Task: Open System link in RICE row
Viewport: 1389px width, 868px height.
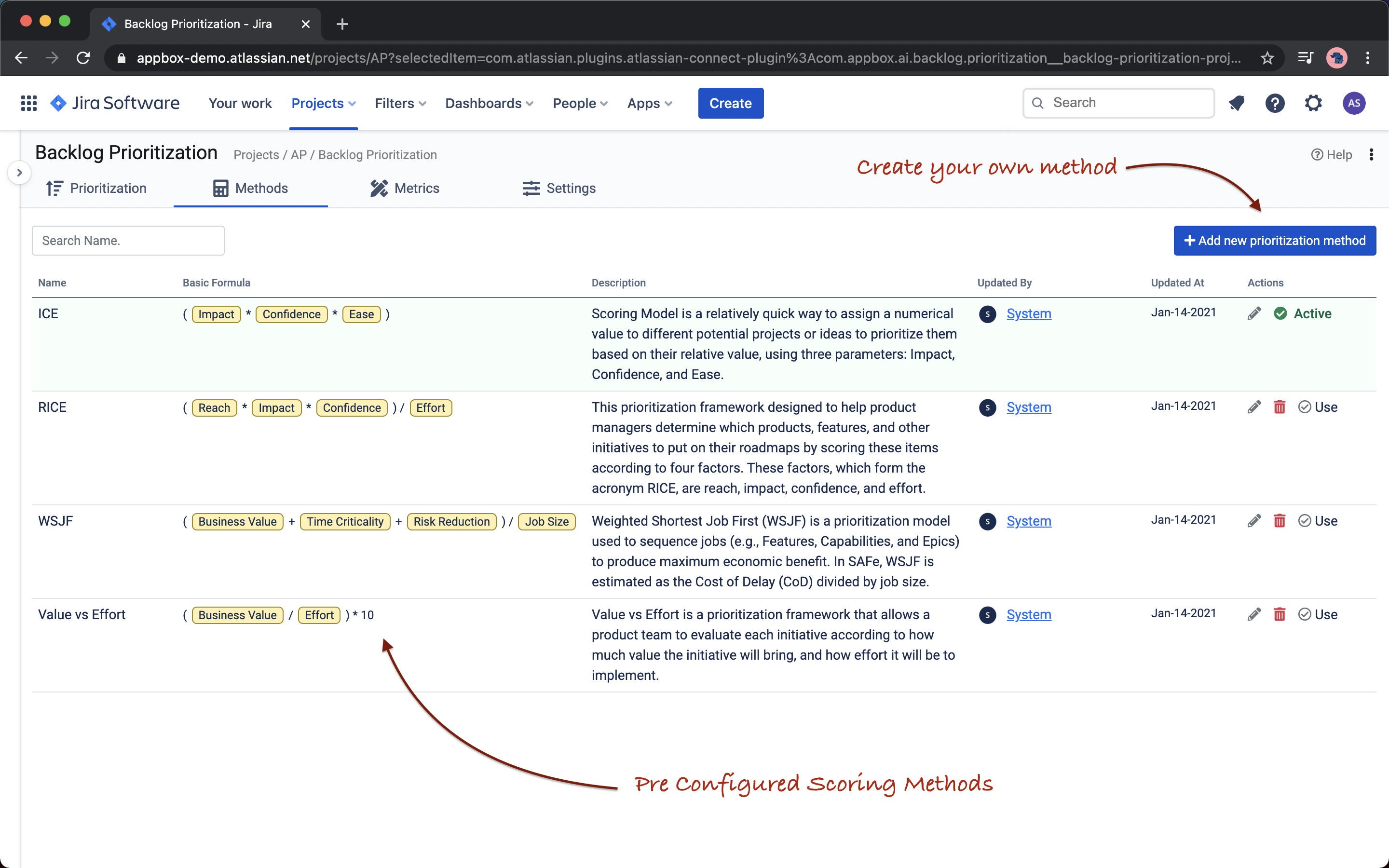Action: pyautogui.click(x=1029, y=407)
